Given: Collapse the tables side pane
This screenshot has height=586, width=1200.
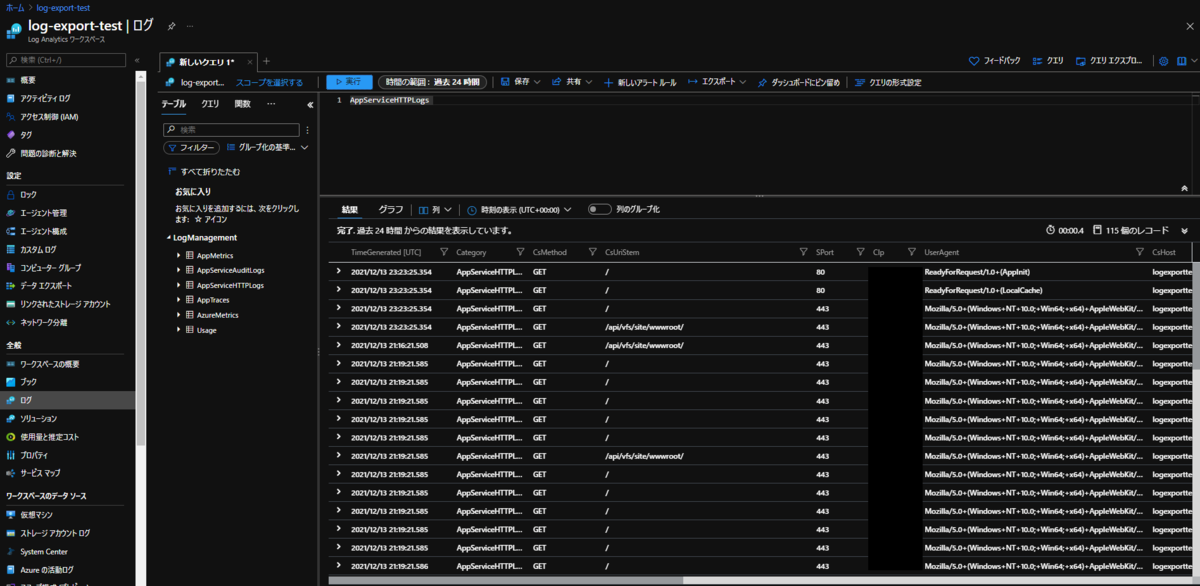Looking at the screenshot, I should click(310, 104).
